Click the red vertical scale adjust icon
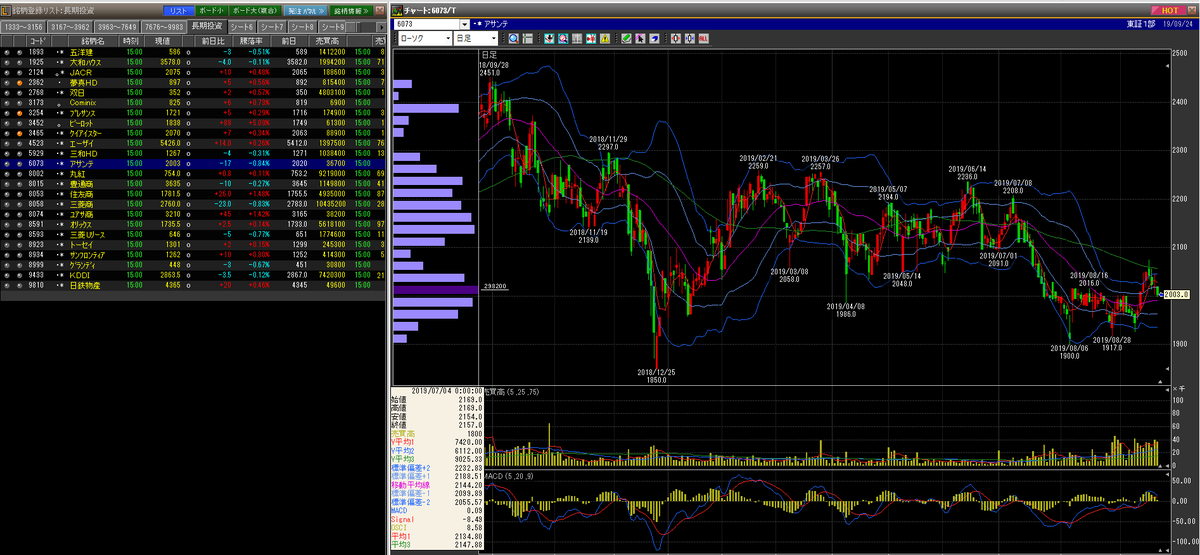Image resolution: width=1200 pixels, height=555 pixels. (675, 38)
